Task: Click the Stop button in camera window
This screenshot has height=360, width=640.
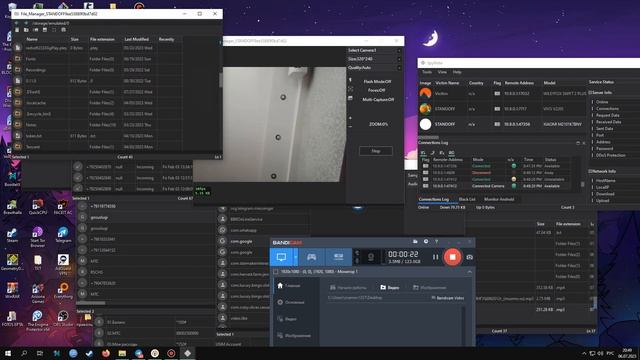Action: click(x=376, y=151)
